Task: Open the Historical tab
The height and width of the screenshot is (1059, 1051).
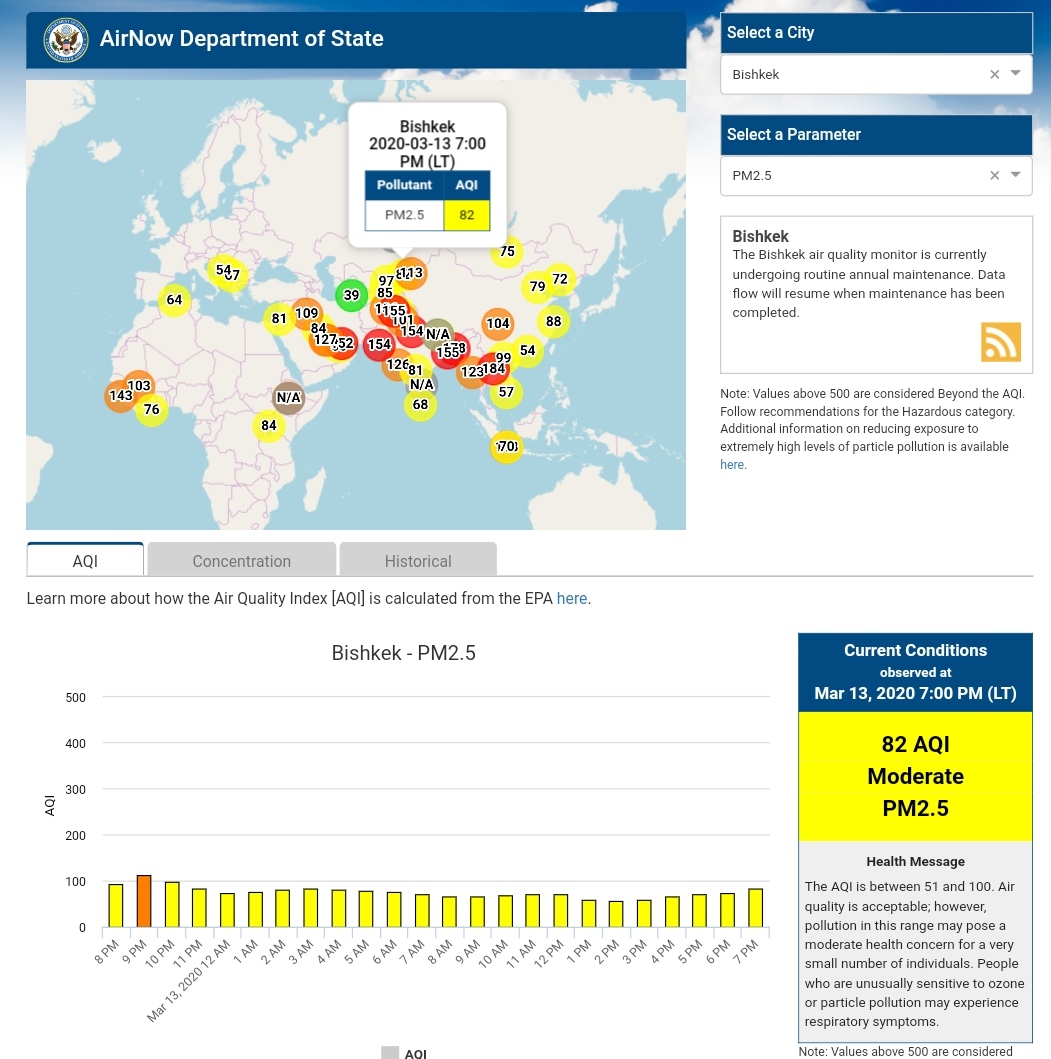Action: click(418, 561)
